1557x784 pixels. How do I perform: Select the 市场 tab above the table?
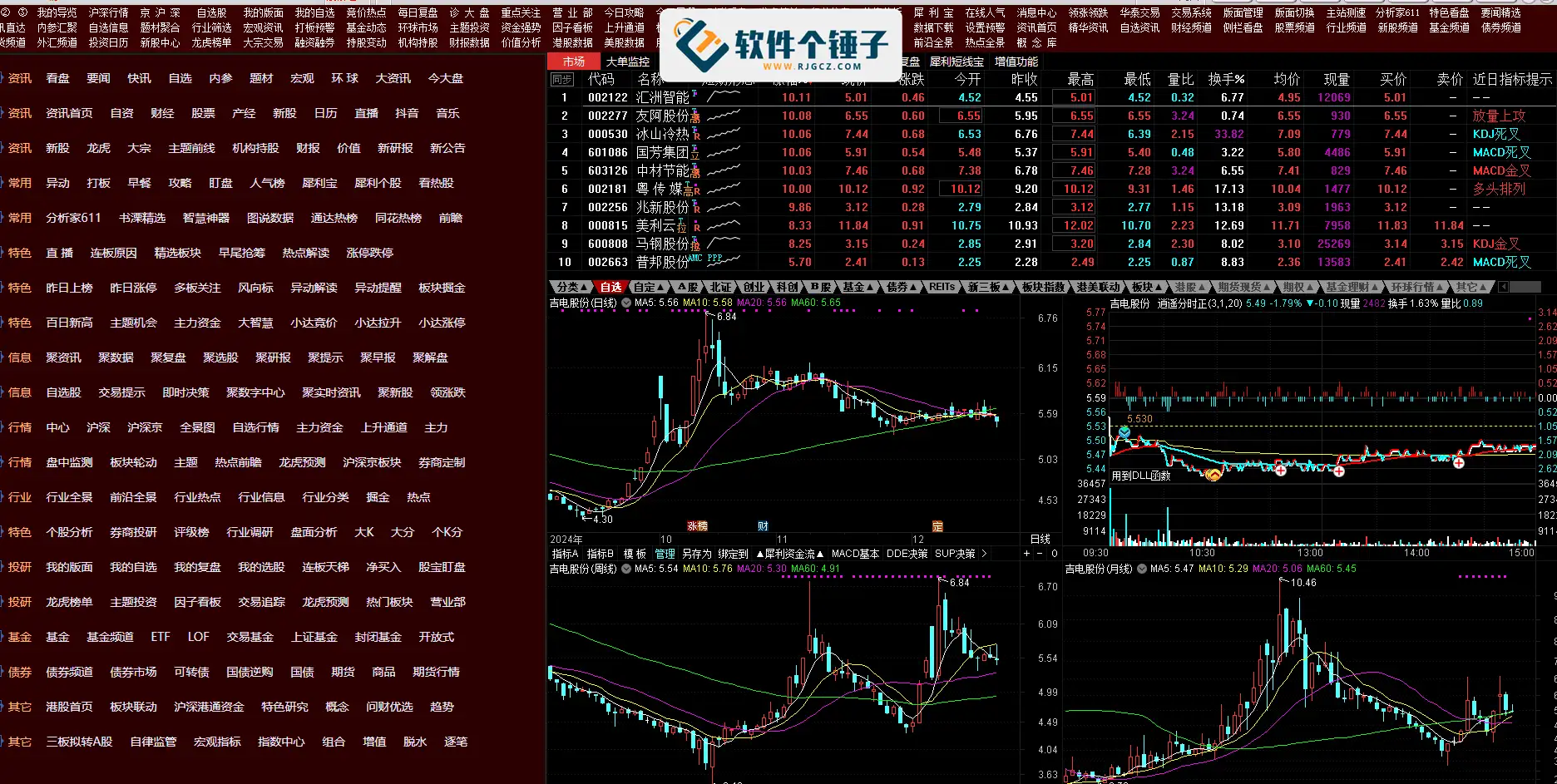(573, 62)
